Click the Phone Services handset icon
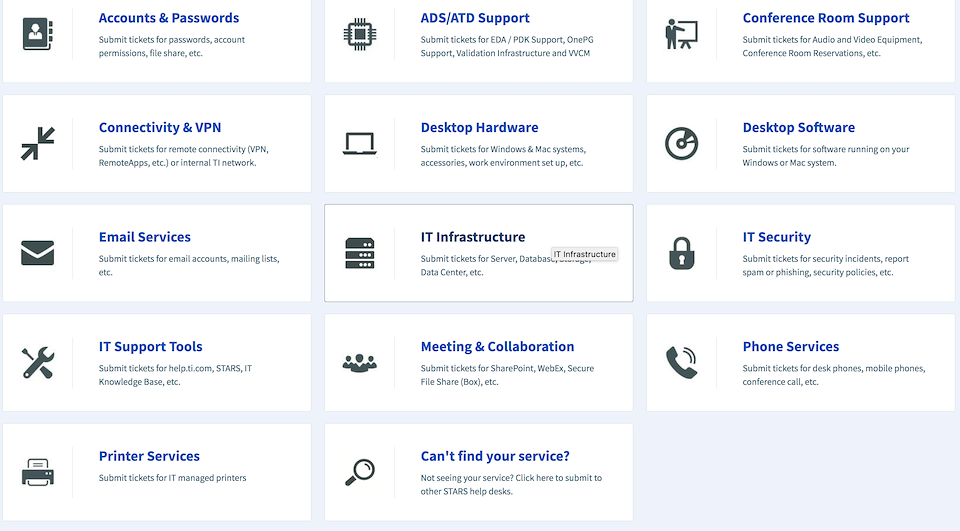Image resolution: width=960 pixels, height=531 pixels. coord(681,362)
